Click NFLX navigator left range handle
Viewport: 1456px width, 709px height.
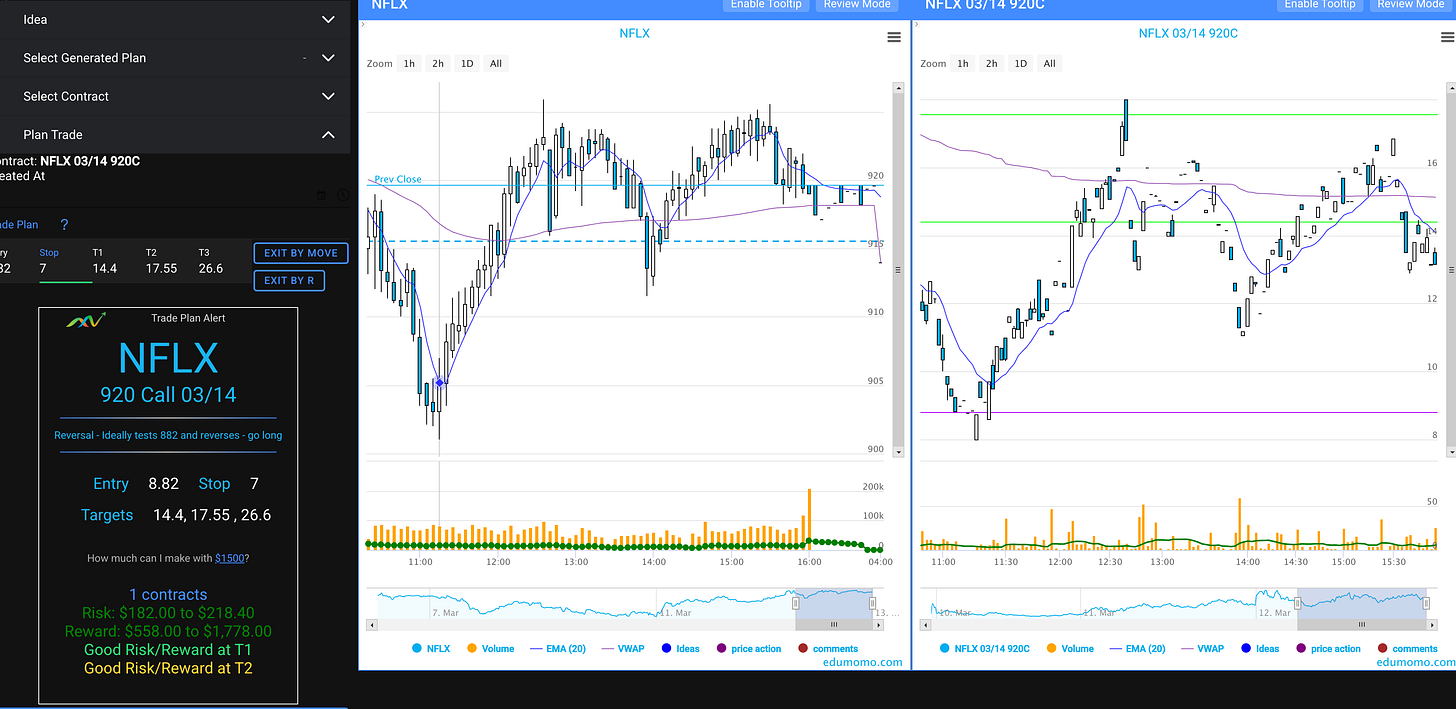[x=796, y=603]
